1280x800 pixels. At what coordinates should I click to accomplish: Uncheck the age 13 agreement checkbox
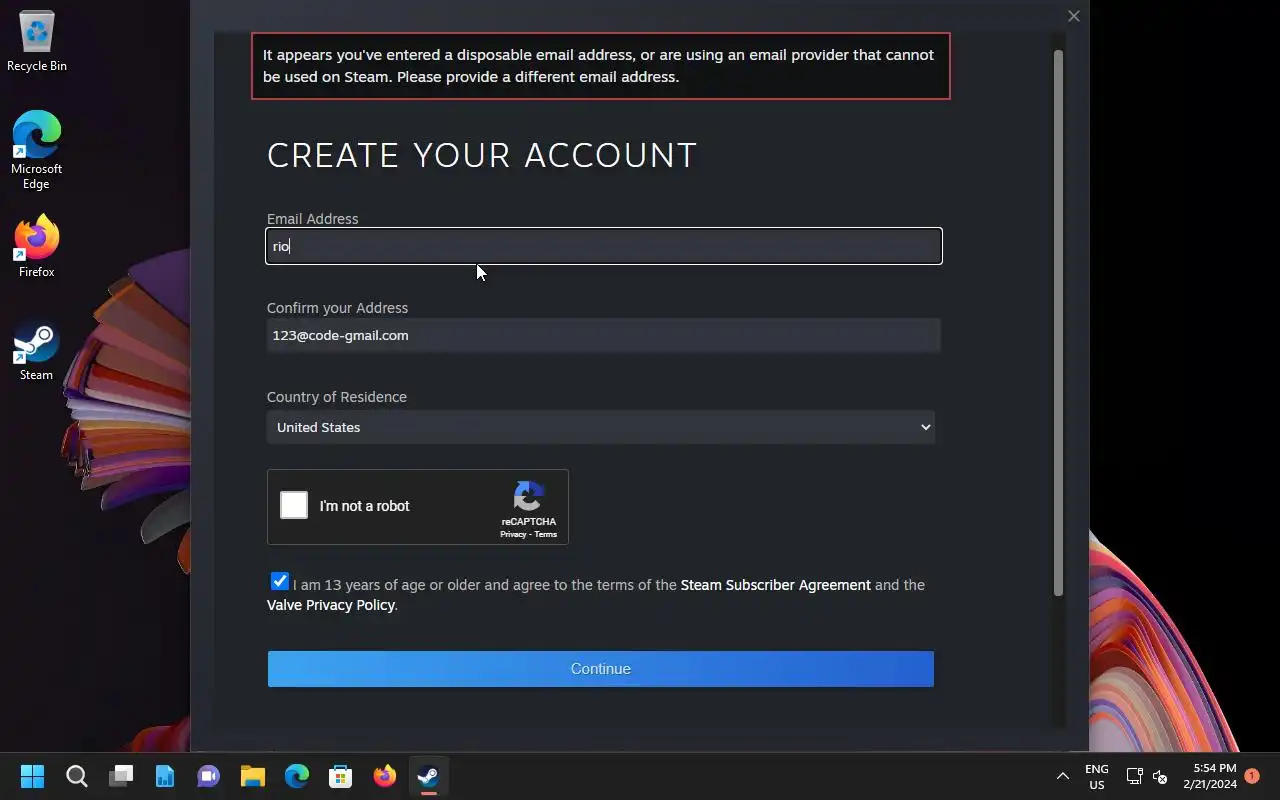pyautogui.click(x=280, y=581)
